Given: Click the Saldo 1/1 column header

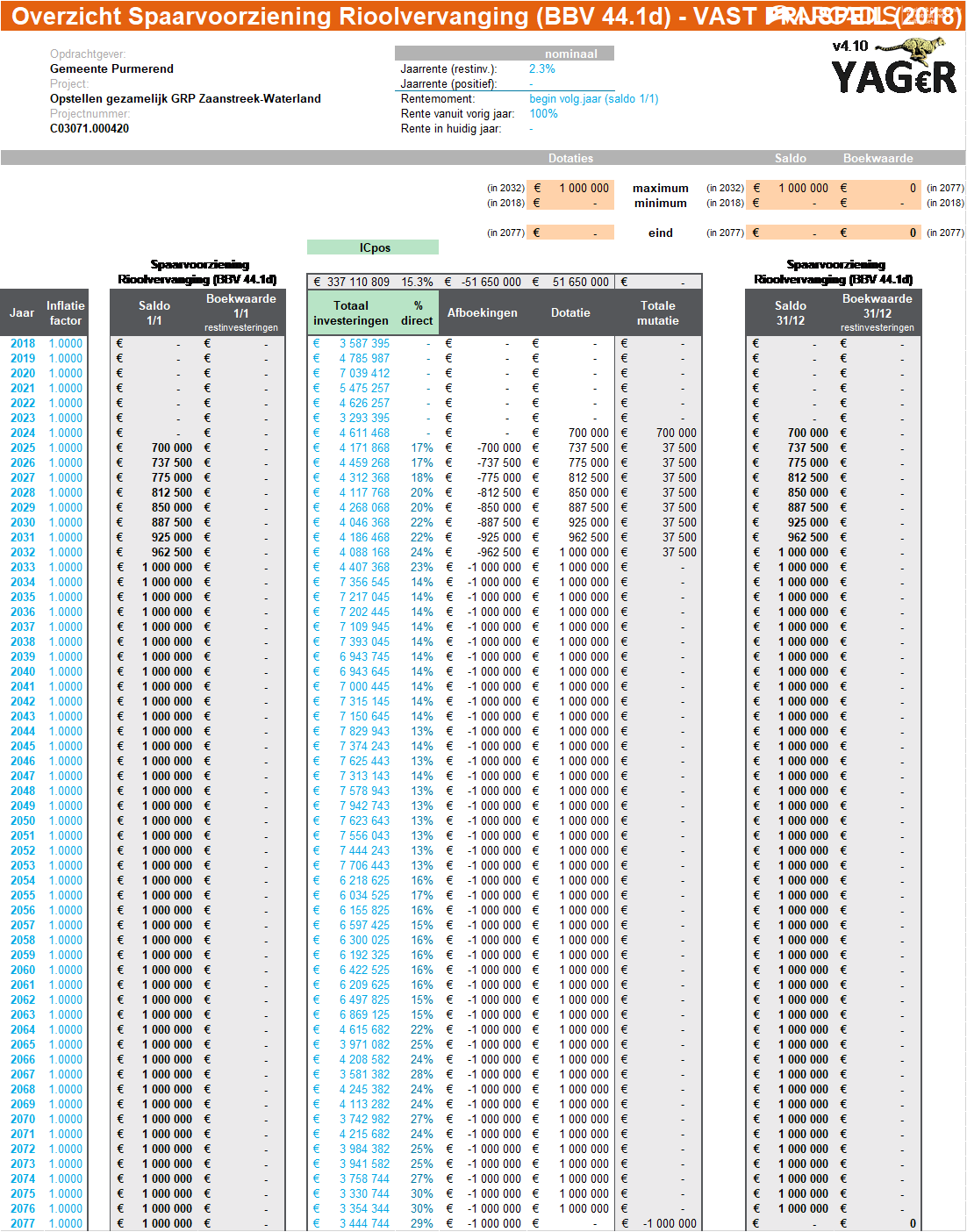Looking at the screenshot, I should point(154,312).
